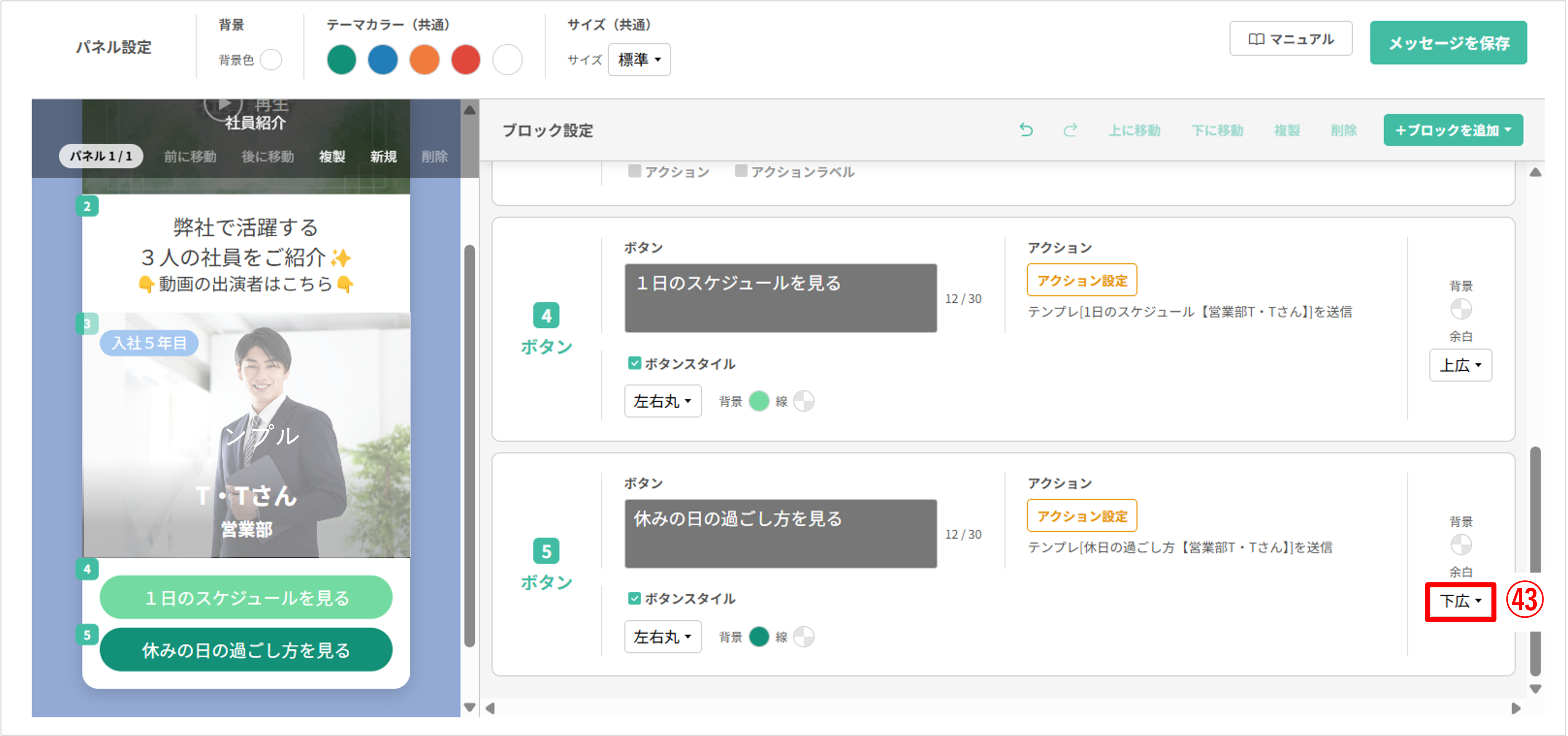Select the パネル1/1 tab
The height and width of the screenshot is (736, 1568).
point(101,156)
